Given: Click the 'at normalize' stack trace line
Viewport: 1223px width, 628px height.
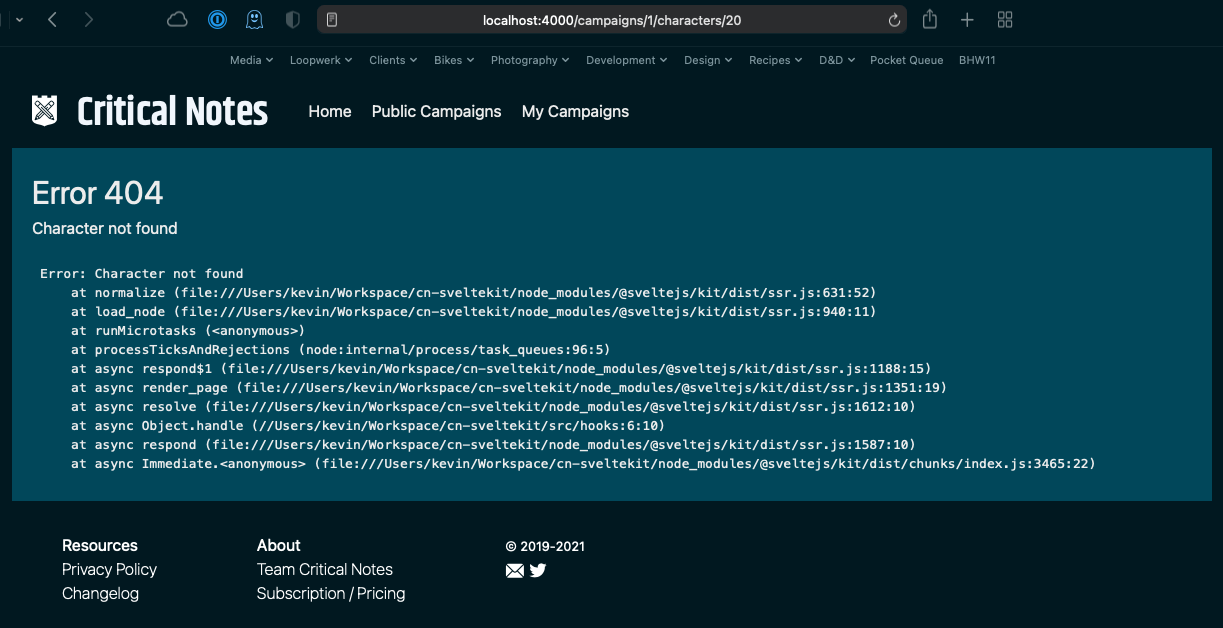Looking at the screenshot, I should tap(473, 292).
